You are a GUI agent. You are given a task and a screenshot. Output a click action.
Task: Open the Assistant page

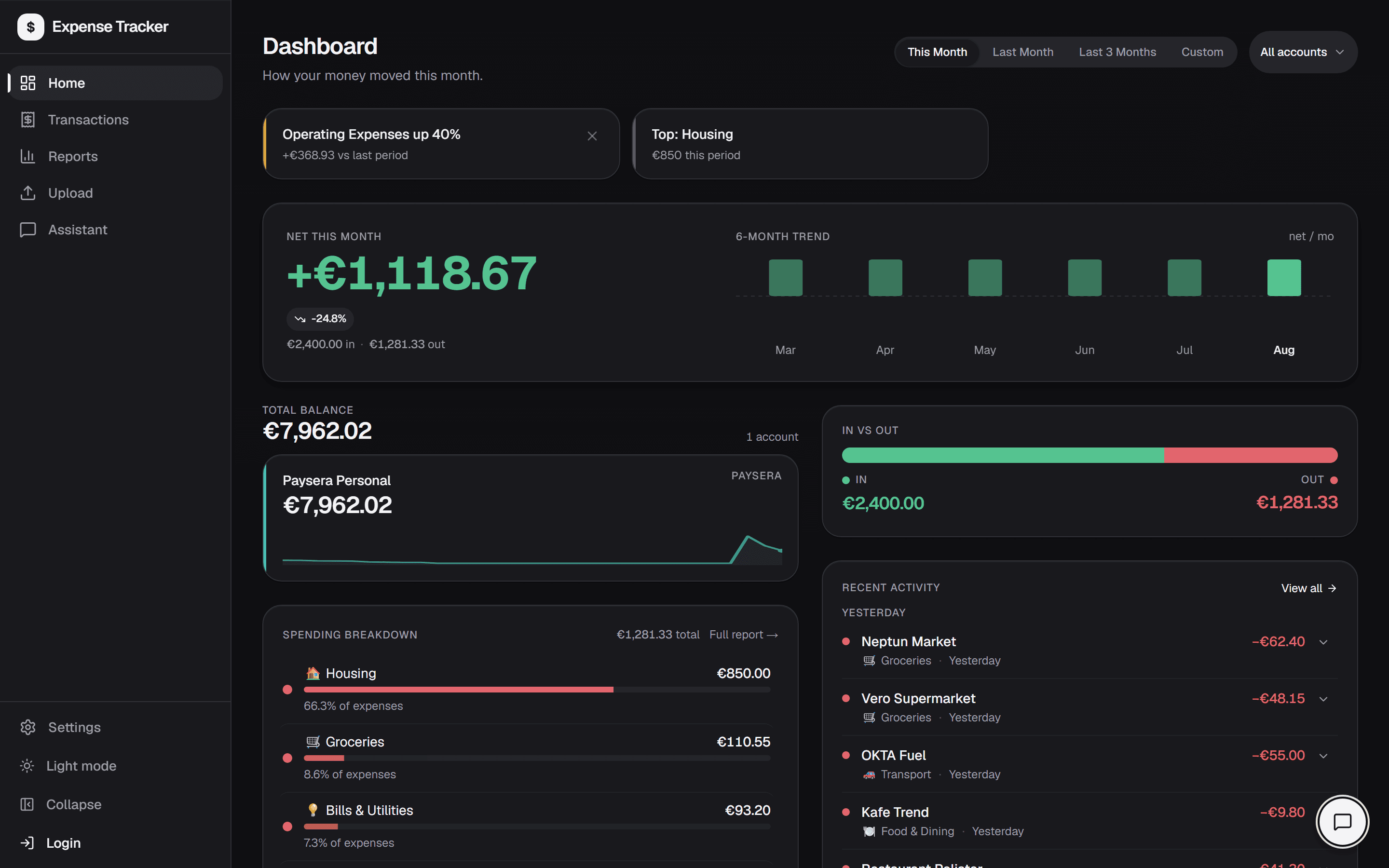tap(115, 230)
